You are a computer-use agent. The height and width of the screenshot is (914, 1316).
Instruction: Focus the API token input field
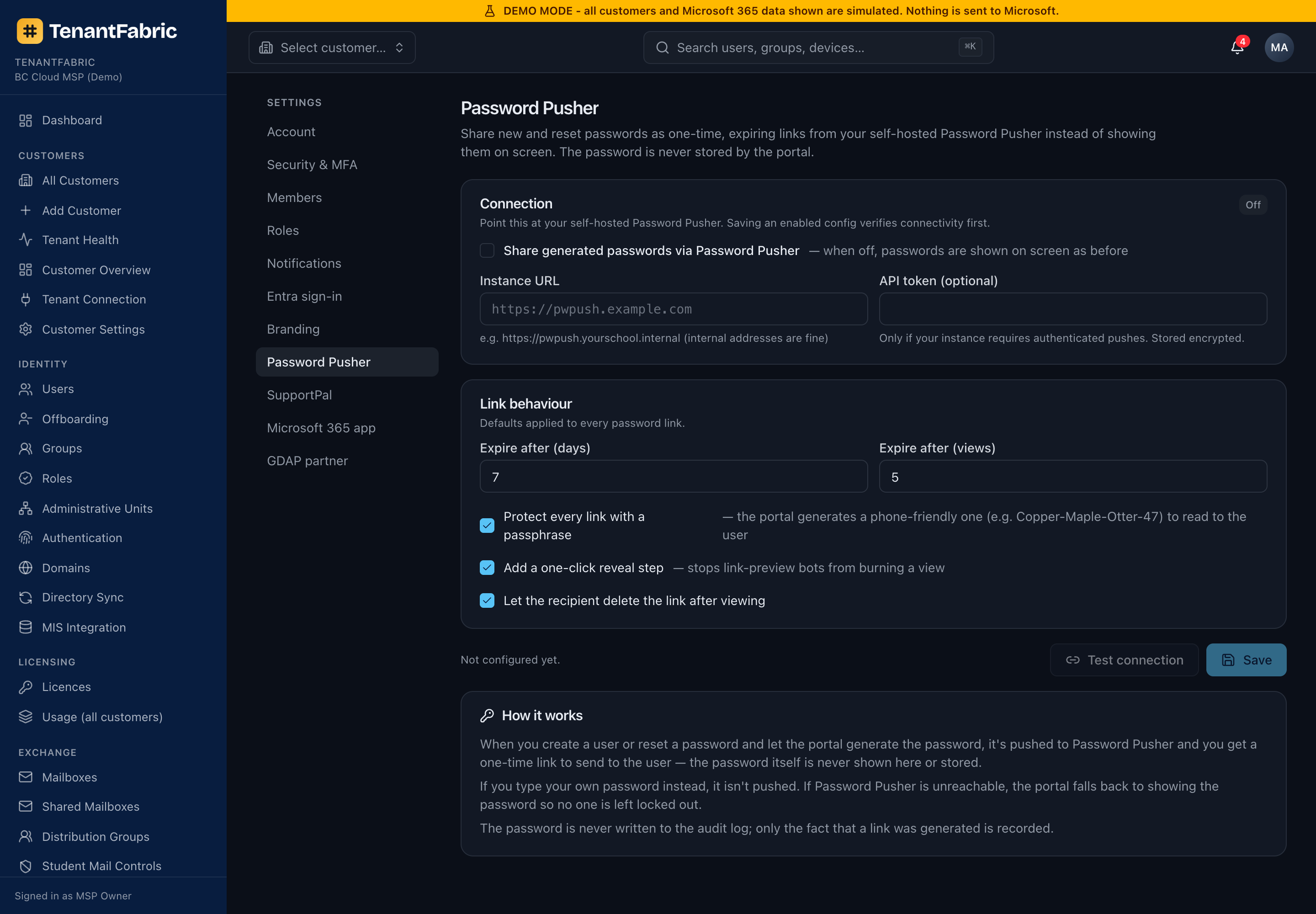point(1072,309)
